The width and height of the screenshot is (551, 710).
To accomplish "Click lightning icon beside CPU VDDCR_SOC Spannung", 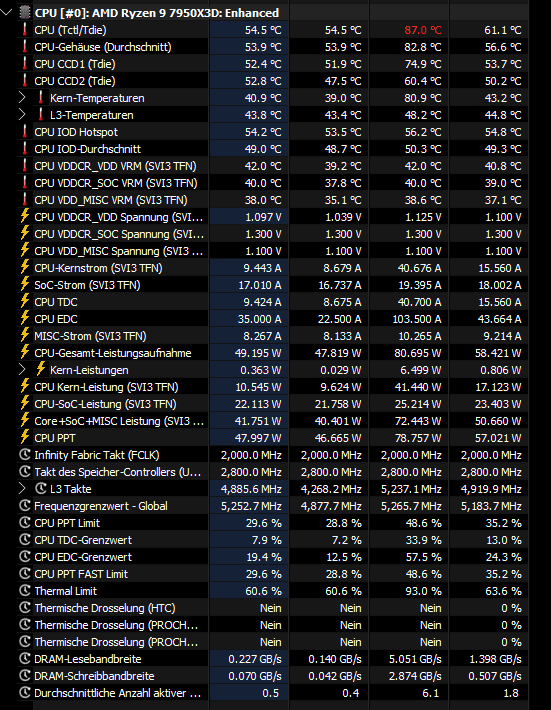I will coord(25,234).
